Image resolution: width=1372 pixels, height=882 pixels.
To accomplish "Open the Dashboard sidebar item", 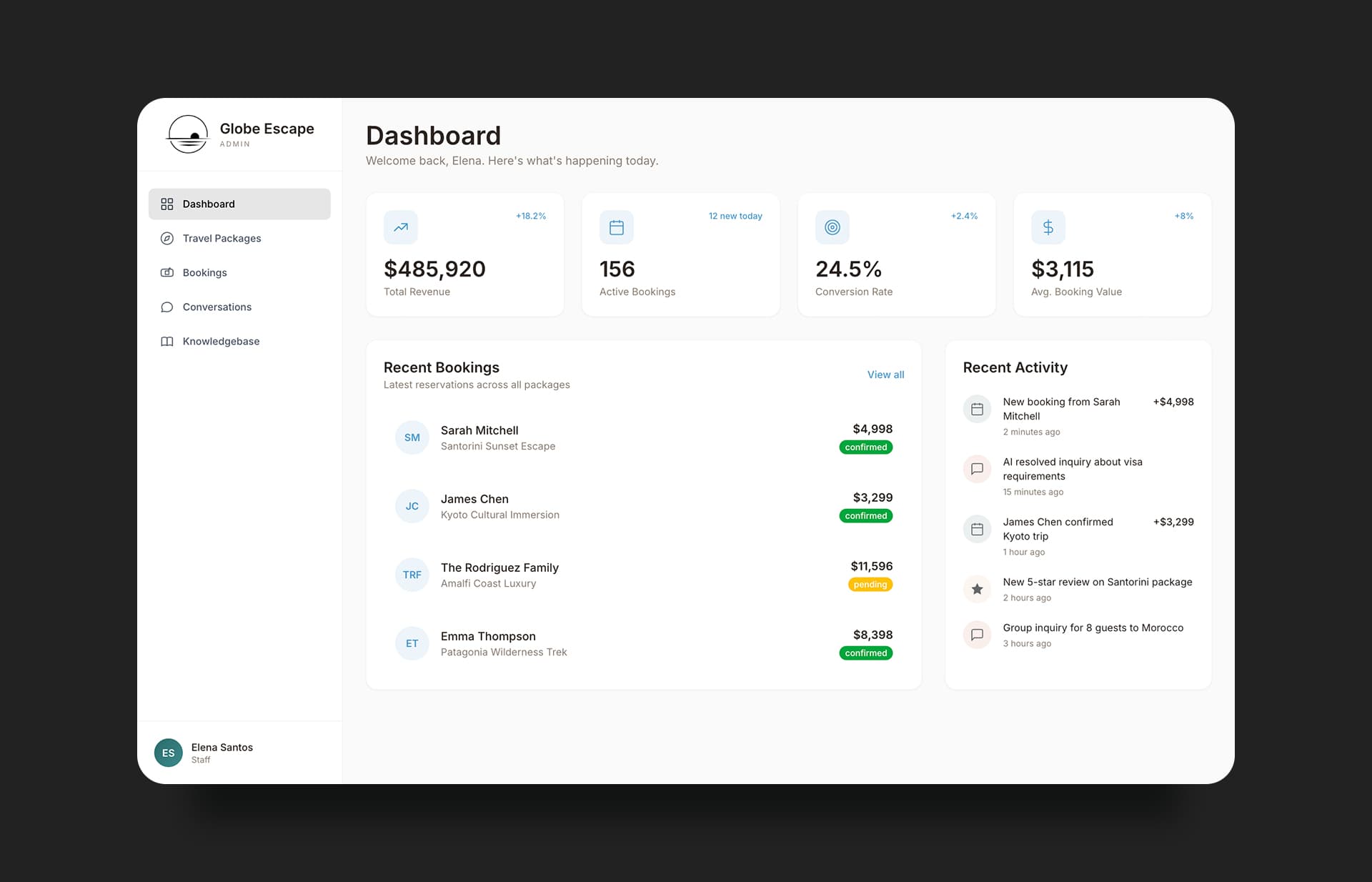I will coord(239,204).
